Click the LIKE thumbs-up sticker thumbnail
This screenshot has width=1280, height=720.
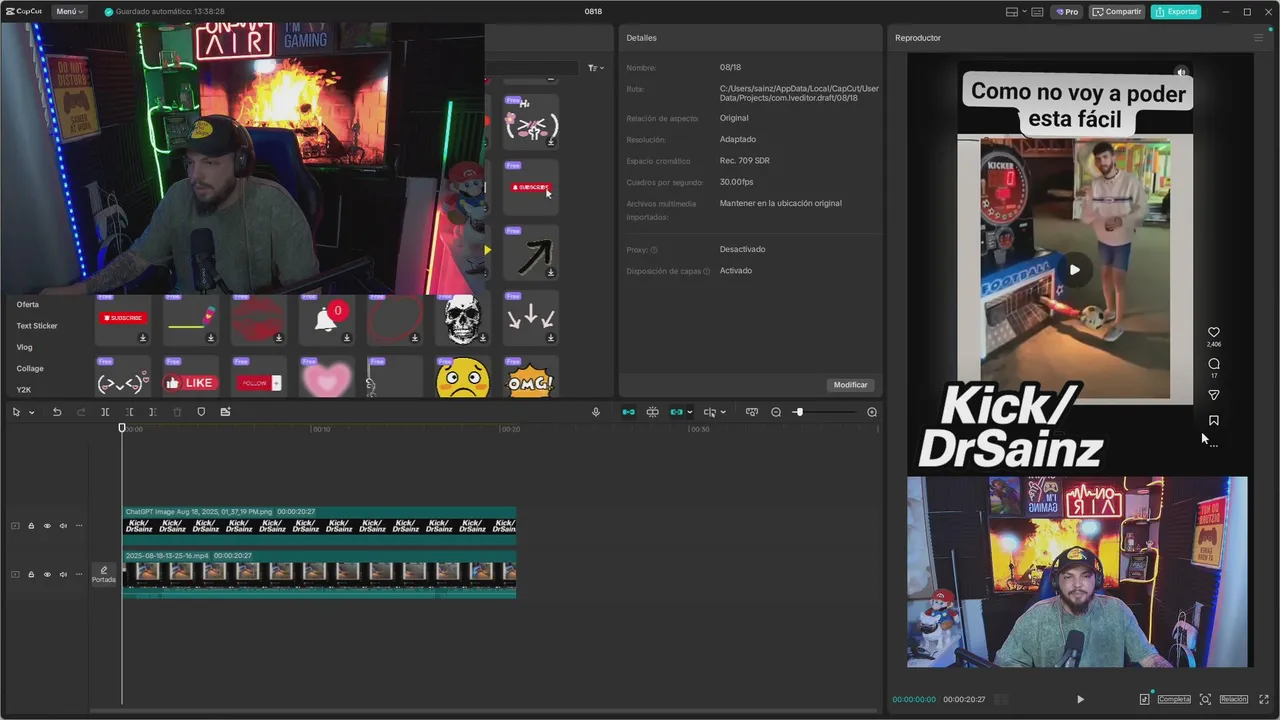pos(190,382)
